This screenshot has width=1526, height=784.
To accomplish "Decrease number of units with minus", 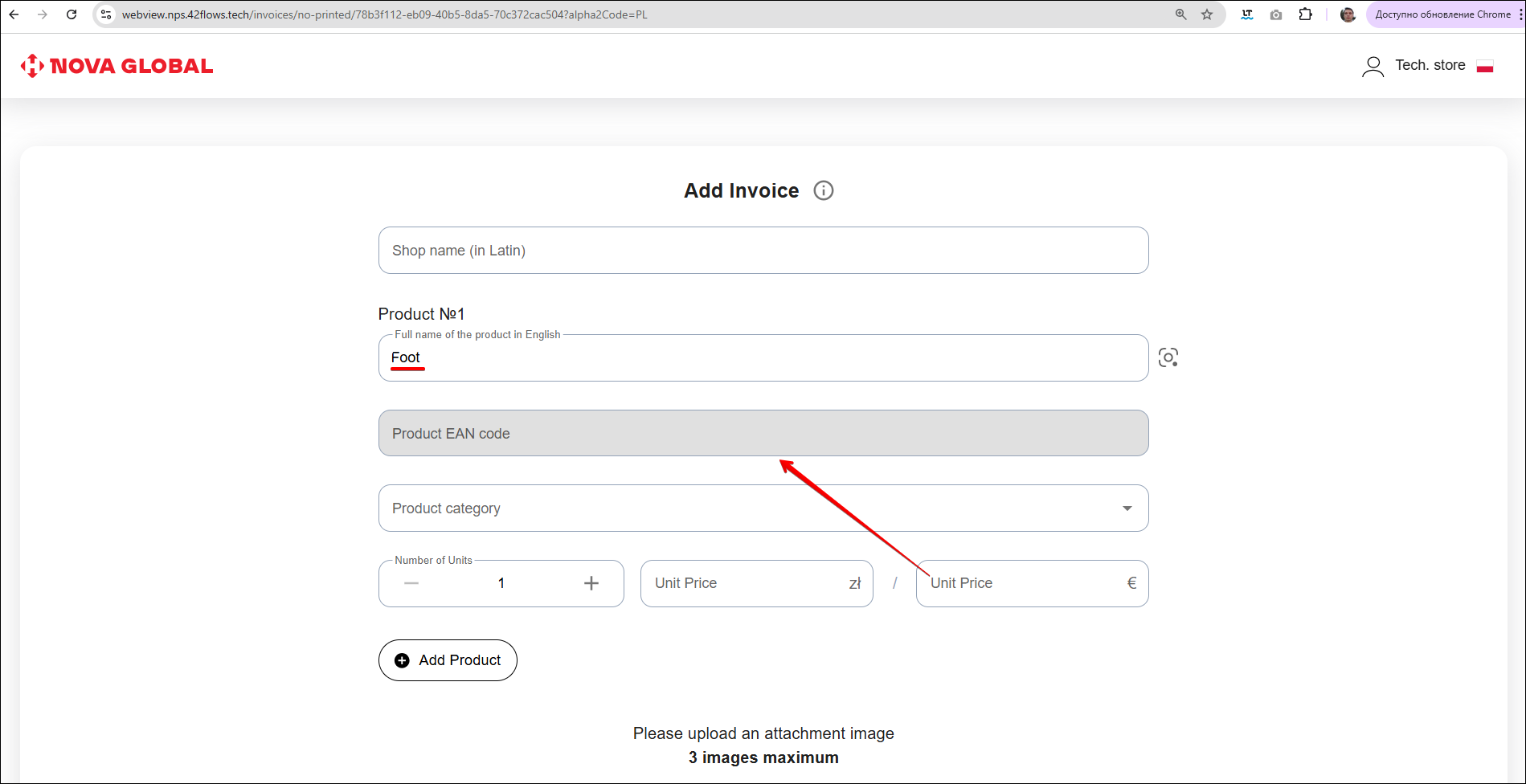I will [x=411, y=583].
